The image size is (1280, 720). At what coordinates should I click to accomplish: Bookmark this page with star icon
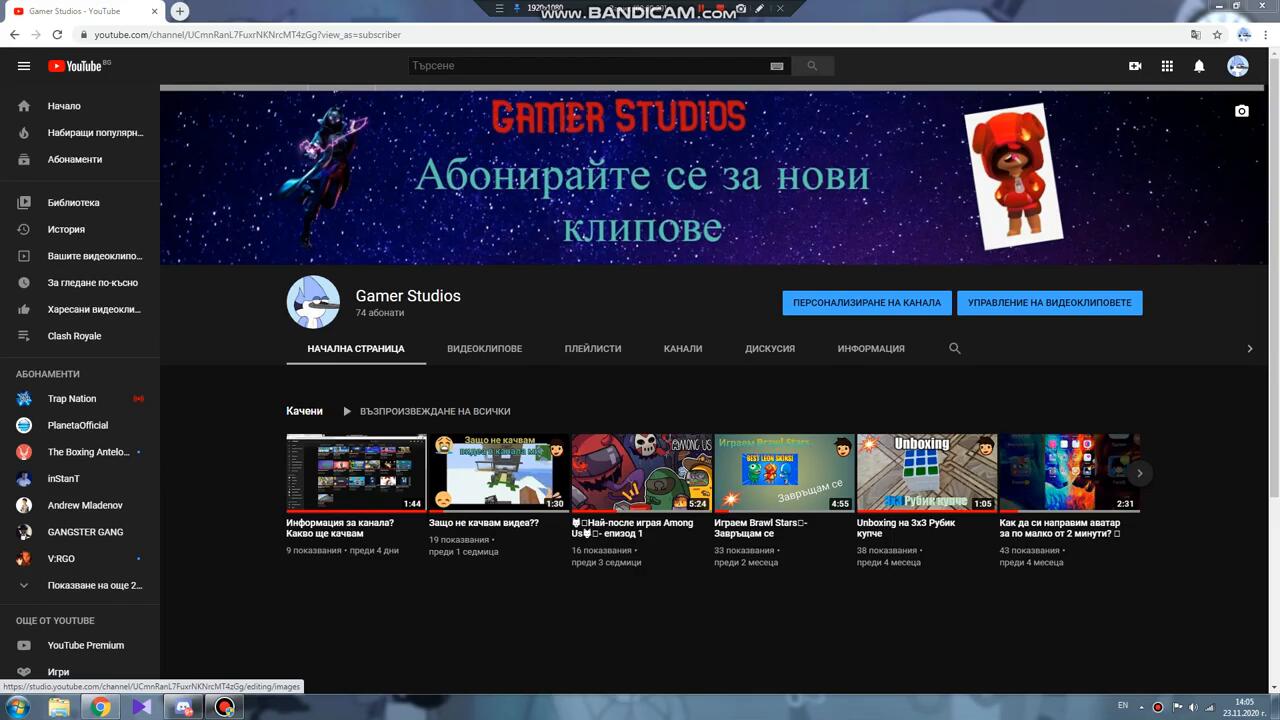(x=1217, y=34)
